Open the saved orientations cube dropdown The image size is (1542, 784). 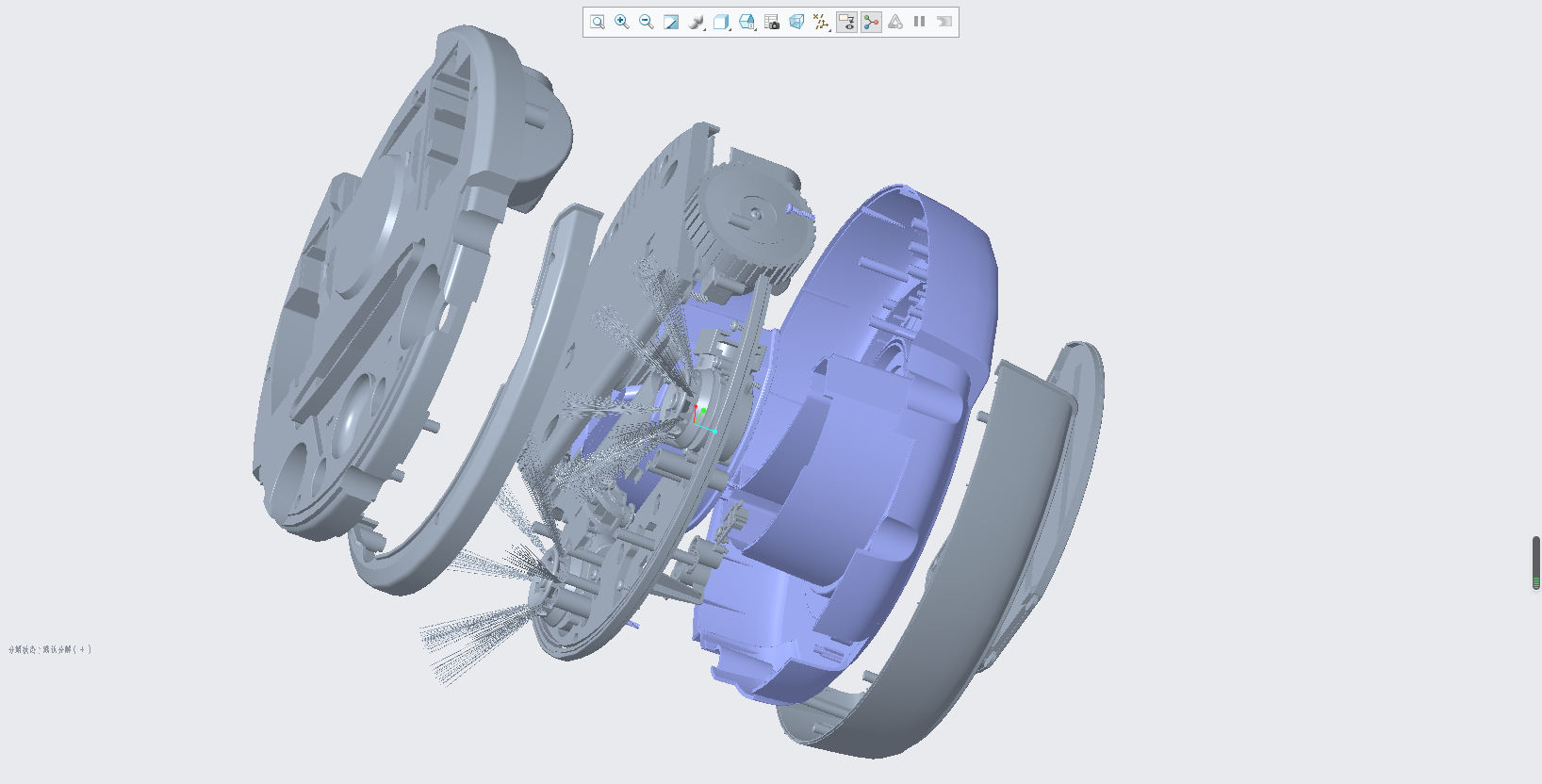pyautogui.click(x=722, y=22)
